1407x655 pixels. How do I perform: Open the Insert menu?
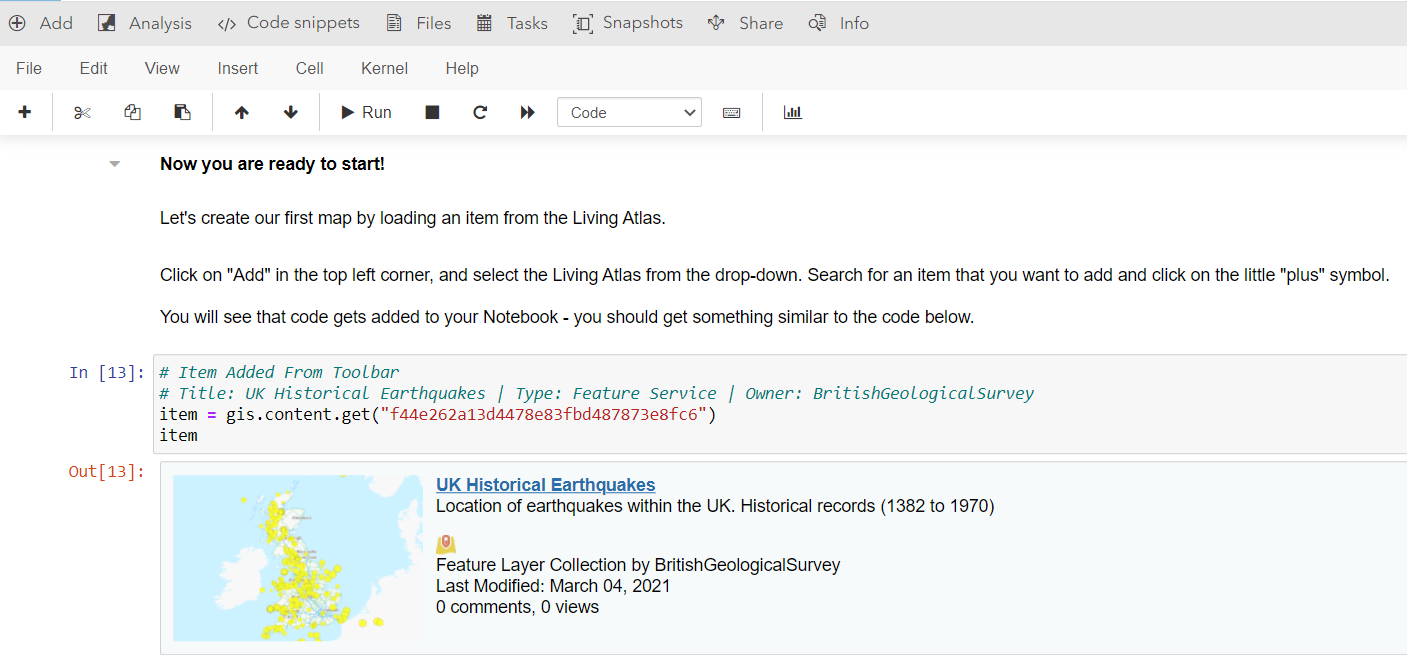238,69
